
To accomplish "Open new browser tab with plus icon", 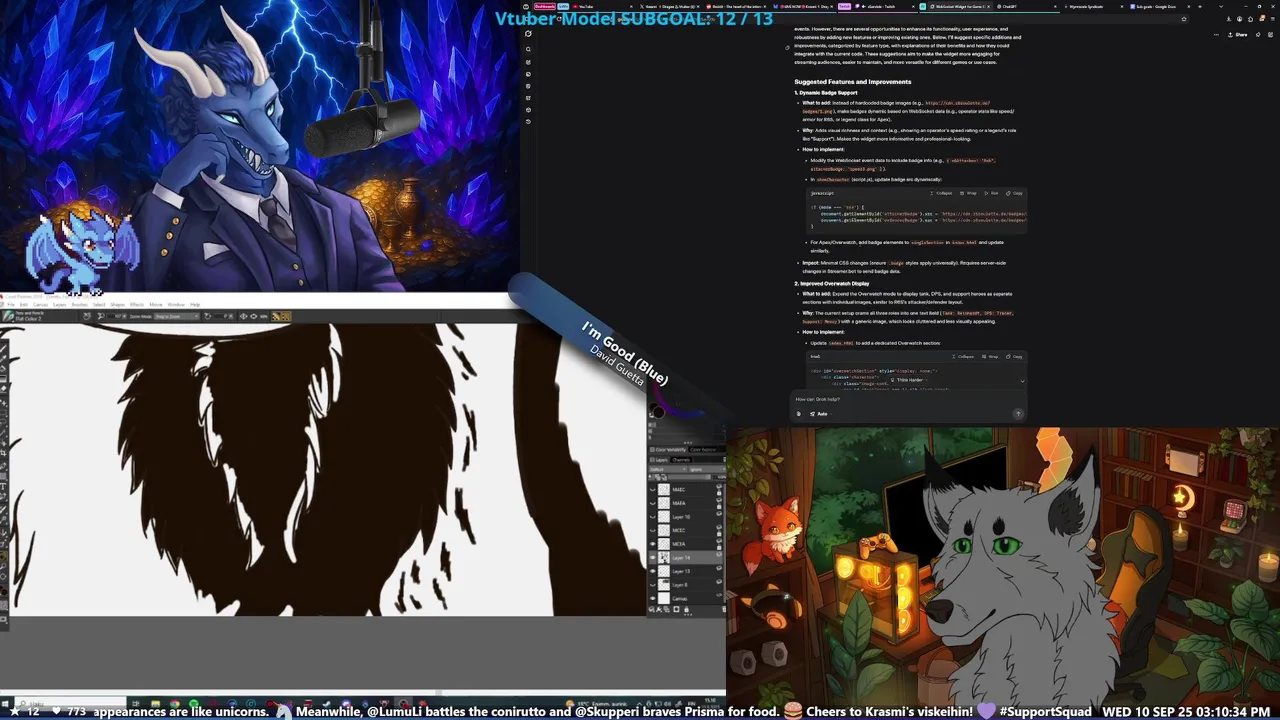I will [x=1200, y=6].
